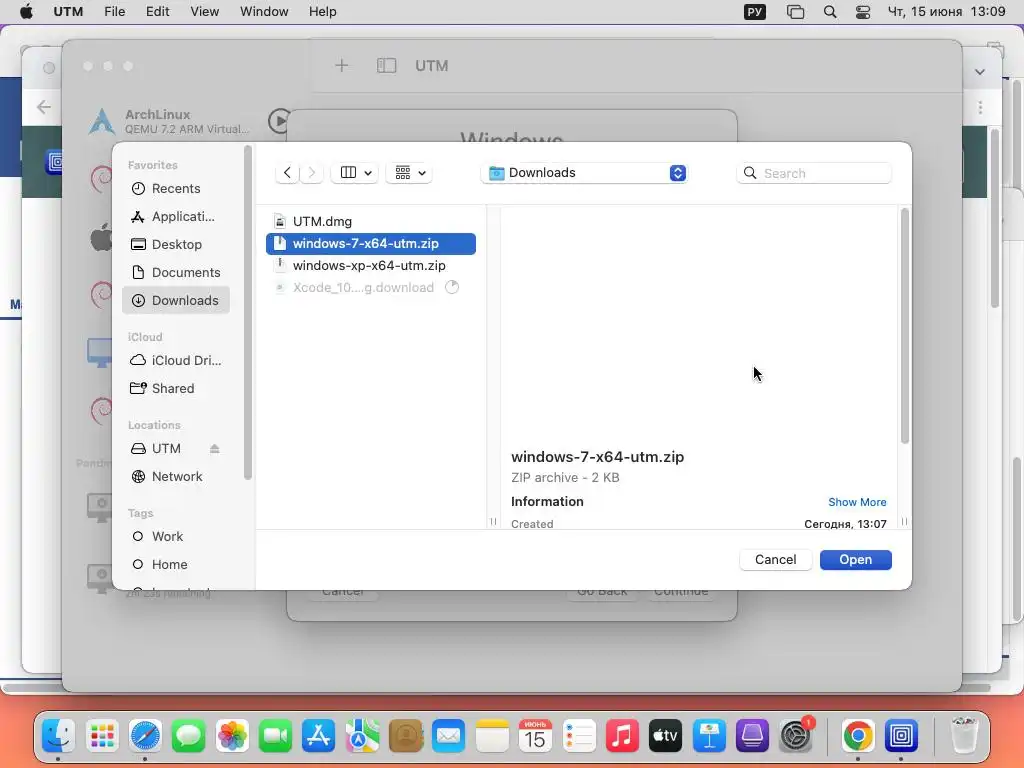Select Home tag in sidebar

[x=176, y=564]
